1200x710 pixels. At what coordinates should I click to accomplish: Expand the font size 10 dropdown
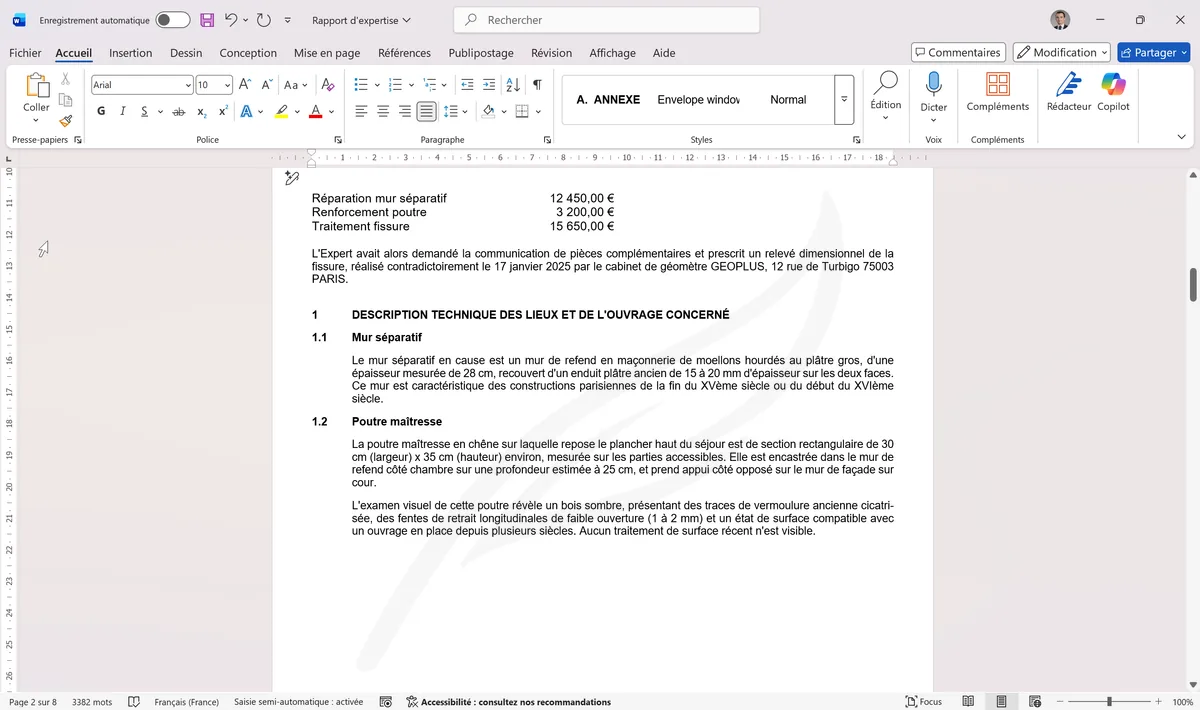[x=226, y=84]
